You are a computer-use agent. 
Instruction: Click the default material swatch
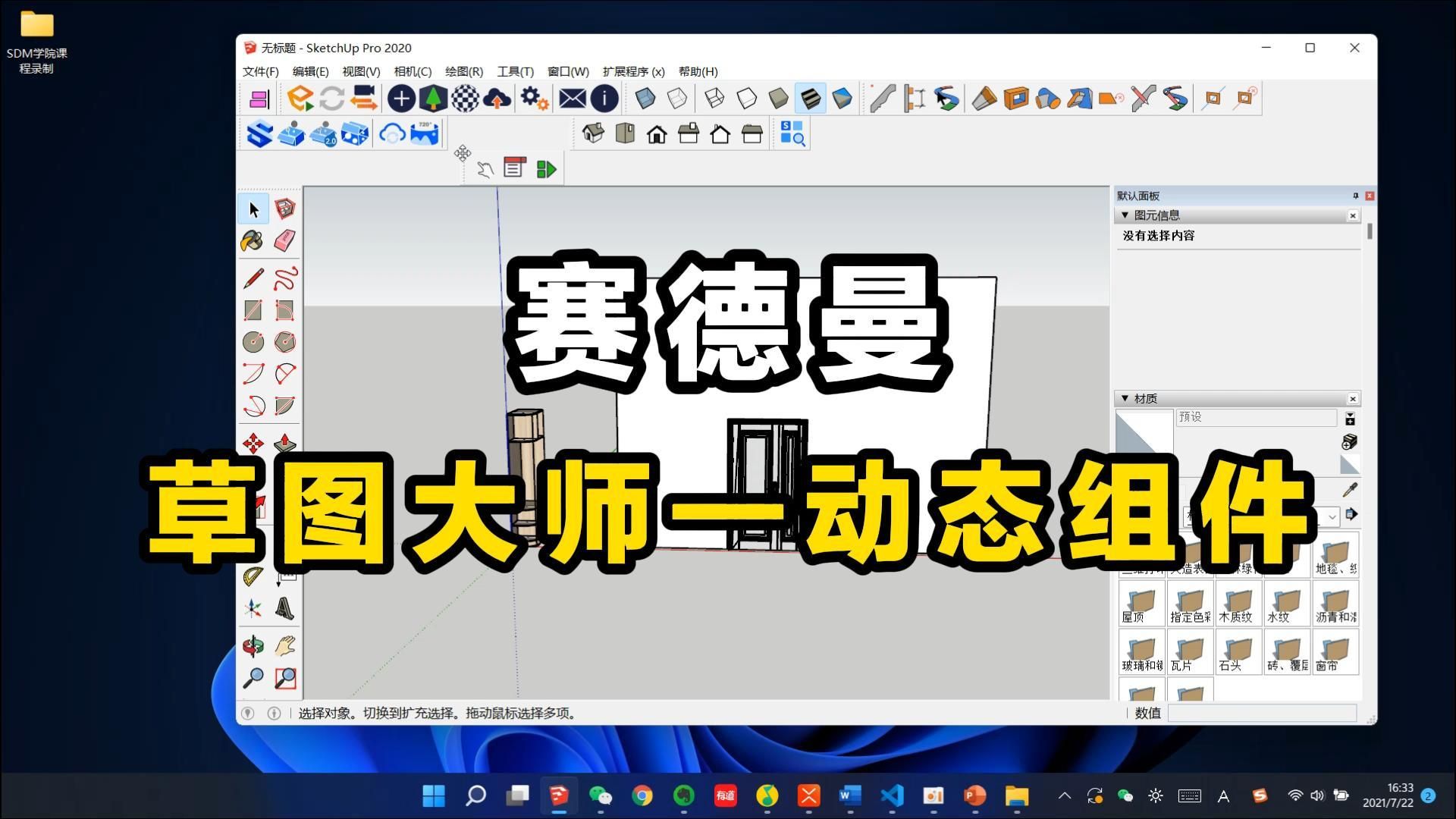click(1350, 464)
